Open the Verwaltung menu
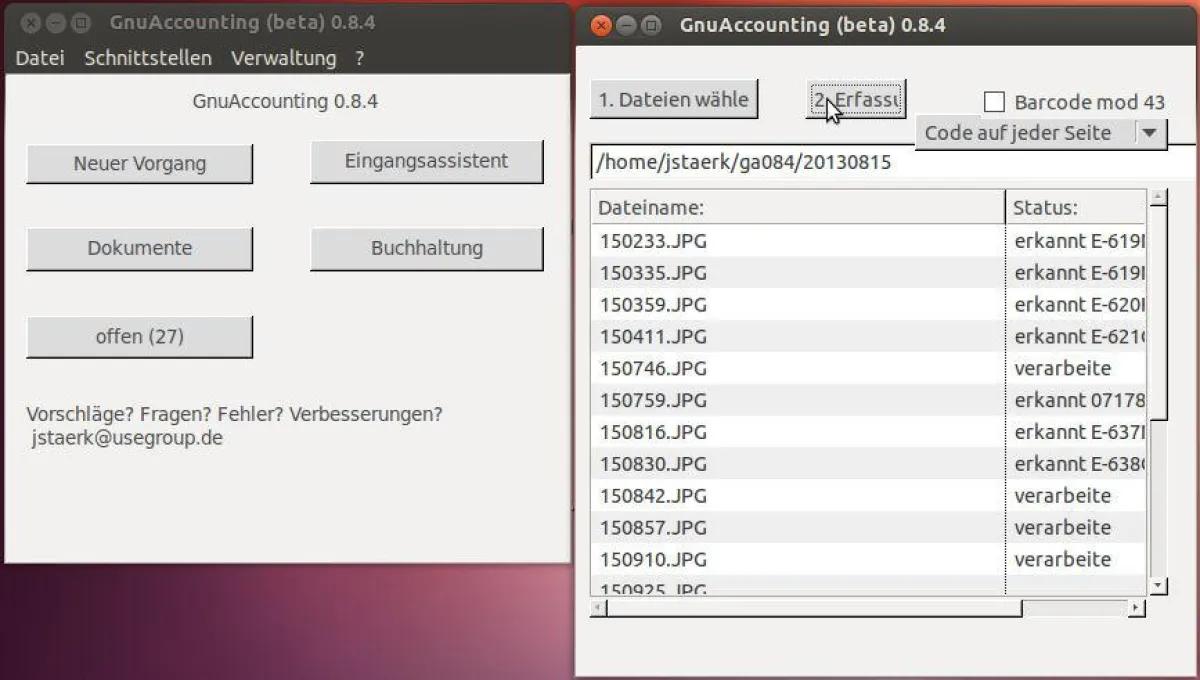Viewport: 1200px width, 680px height. click(283, 58)
